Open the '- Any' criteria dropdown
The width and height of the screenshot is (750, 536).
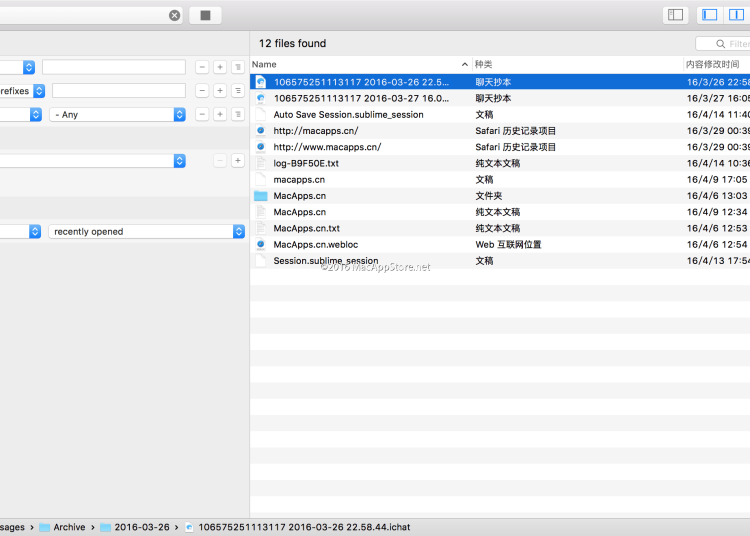(117, 115)
